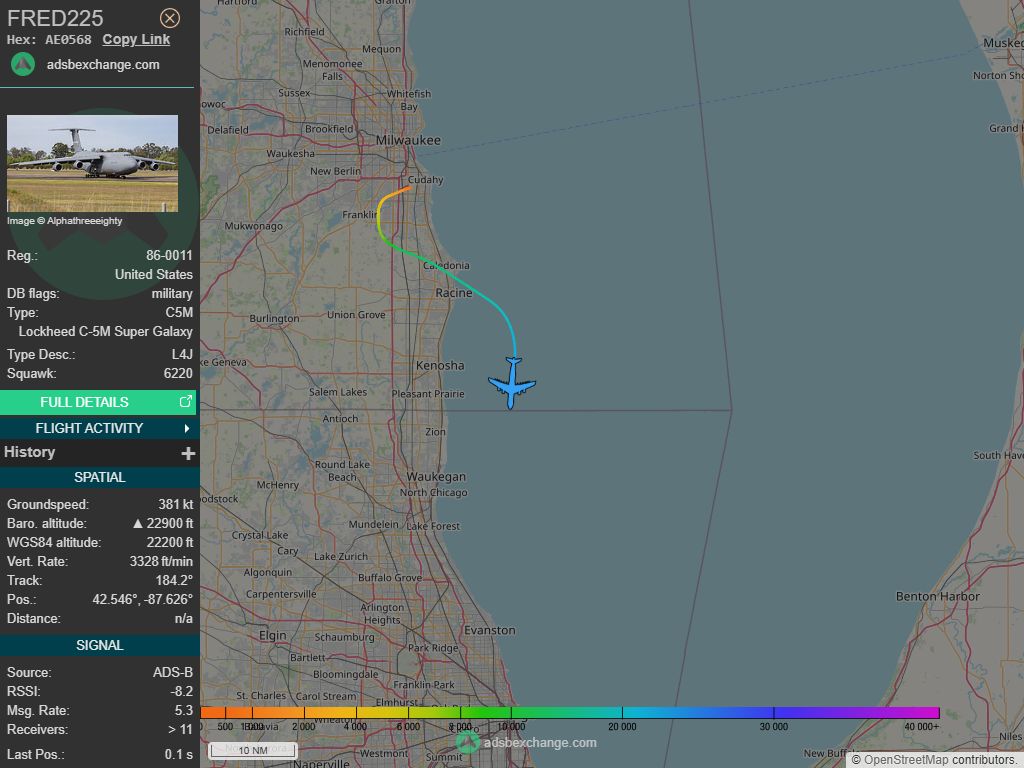
Task: Open the FLIGHT ACTIVITY panel
Action: click(90, 428)
